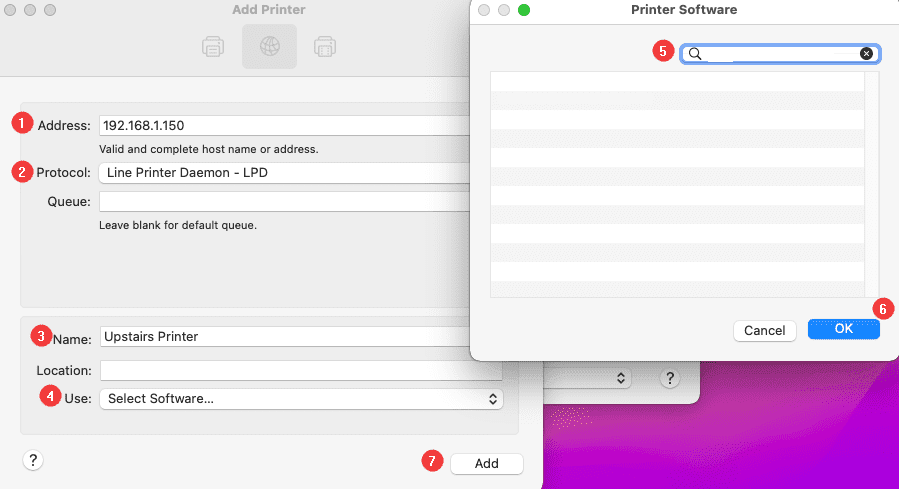Open the Use Select Software dropdown
Screen dimensions: 899x489
[300, 399]
